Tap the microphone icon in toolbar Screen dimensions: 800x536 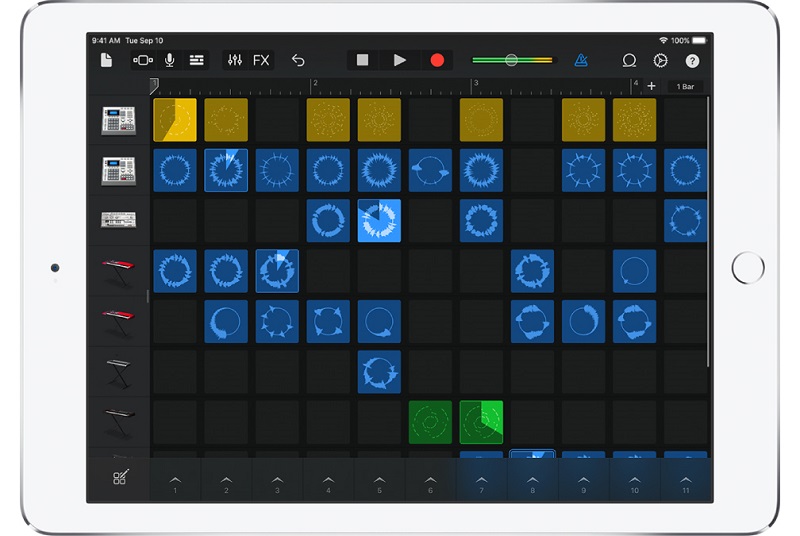[169, 60]
